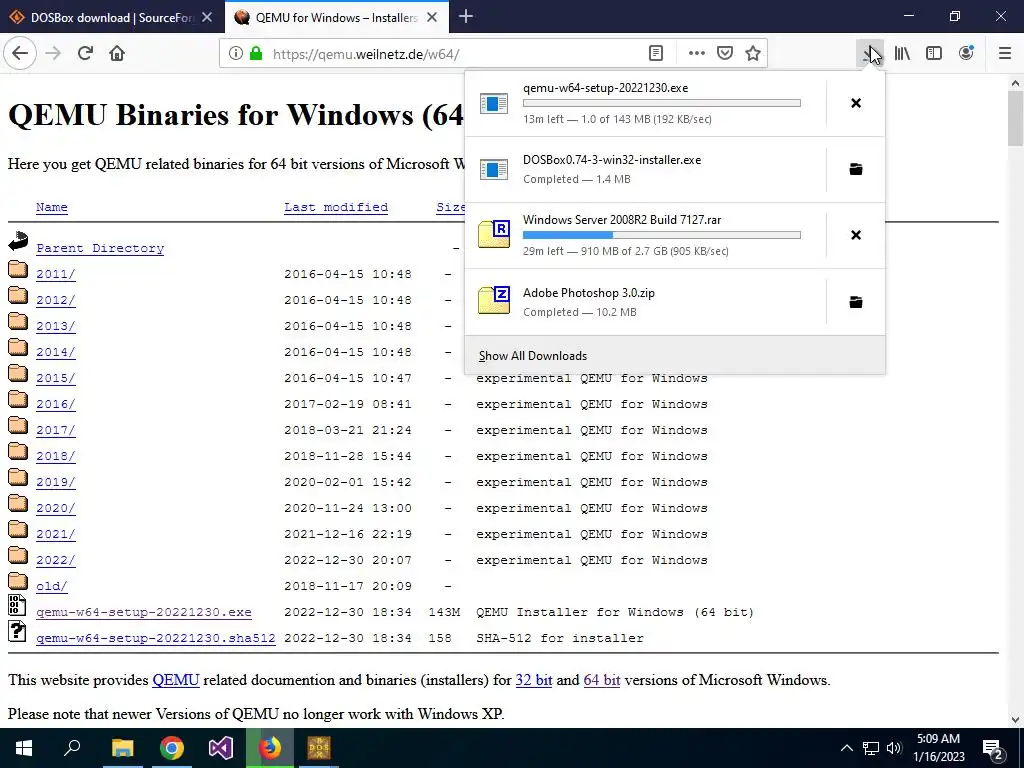1024x768 pixels.
Task: Open the 2015/ folder link
Action: (x=56, y=378)
